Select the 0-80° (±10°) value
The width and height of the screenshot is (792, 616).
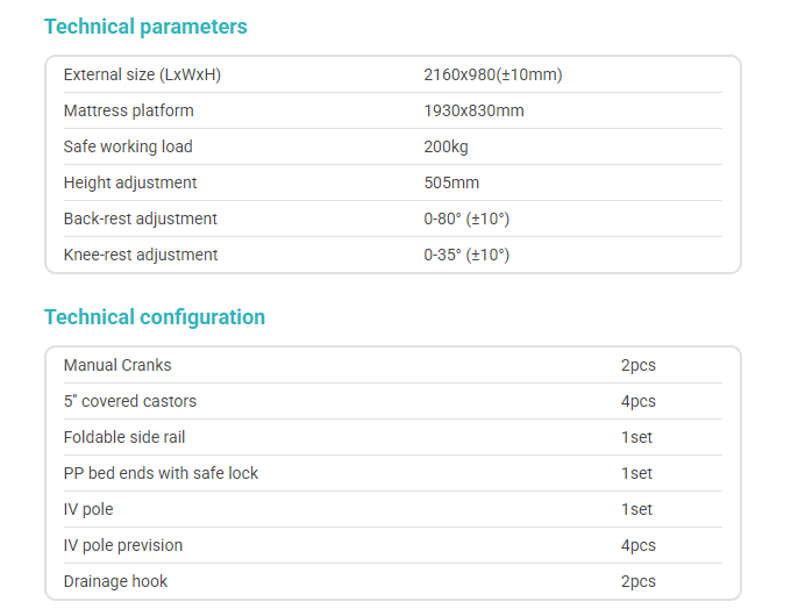[x=467, y=219]
